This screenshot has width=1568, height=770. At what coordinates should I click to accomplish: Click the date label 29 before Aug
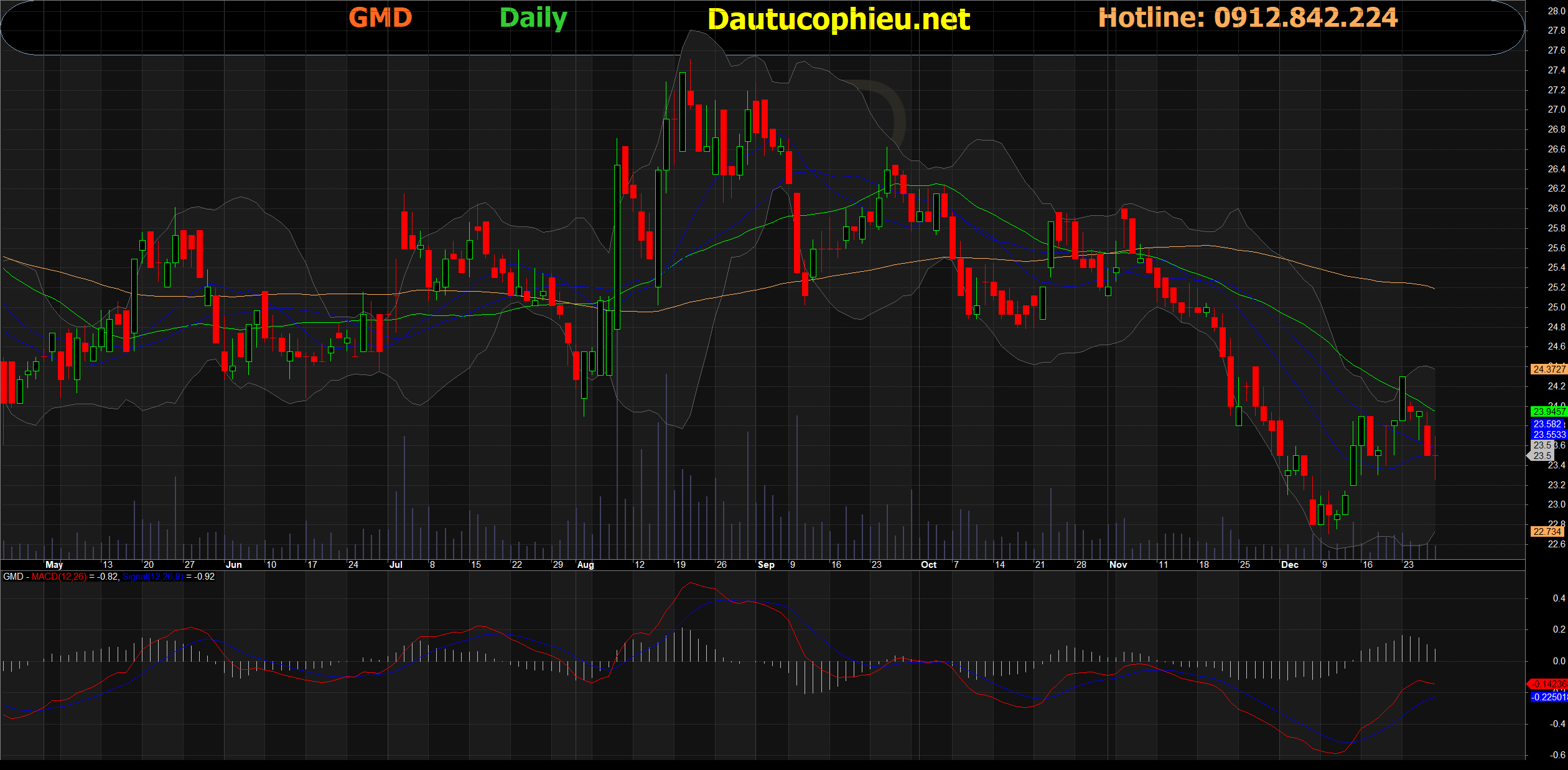coord(558,565)
